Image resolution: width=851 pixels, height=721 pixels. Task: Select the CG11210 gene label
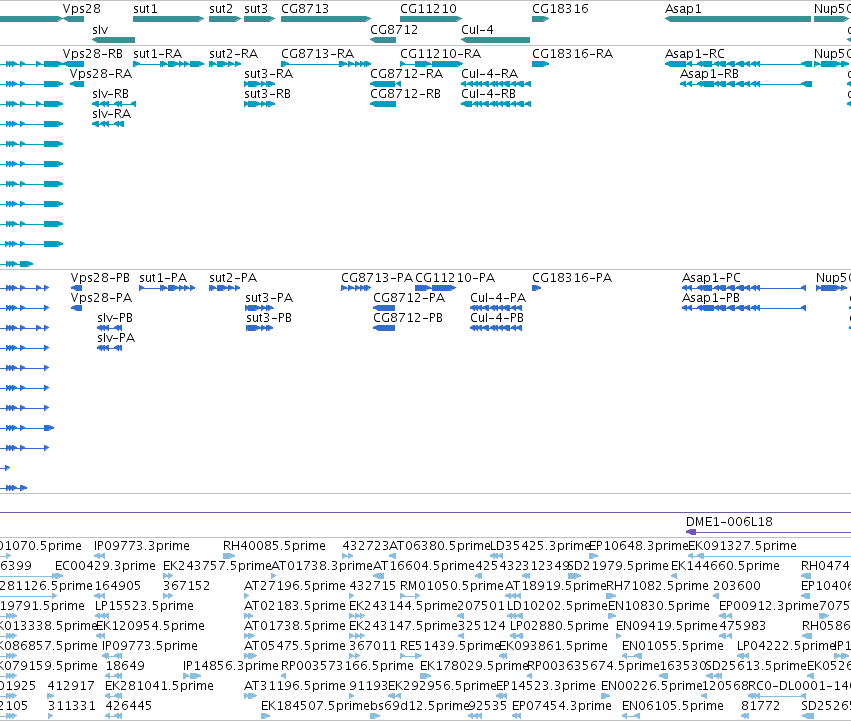tap(428, 9)
